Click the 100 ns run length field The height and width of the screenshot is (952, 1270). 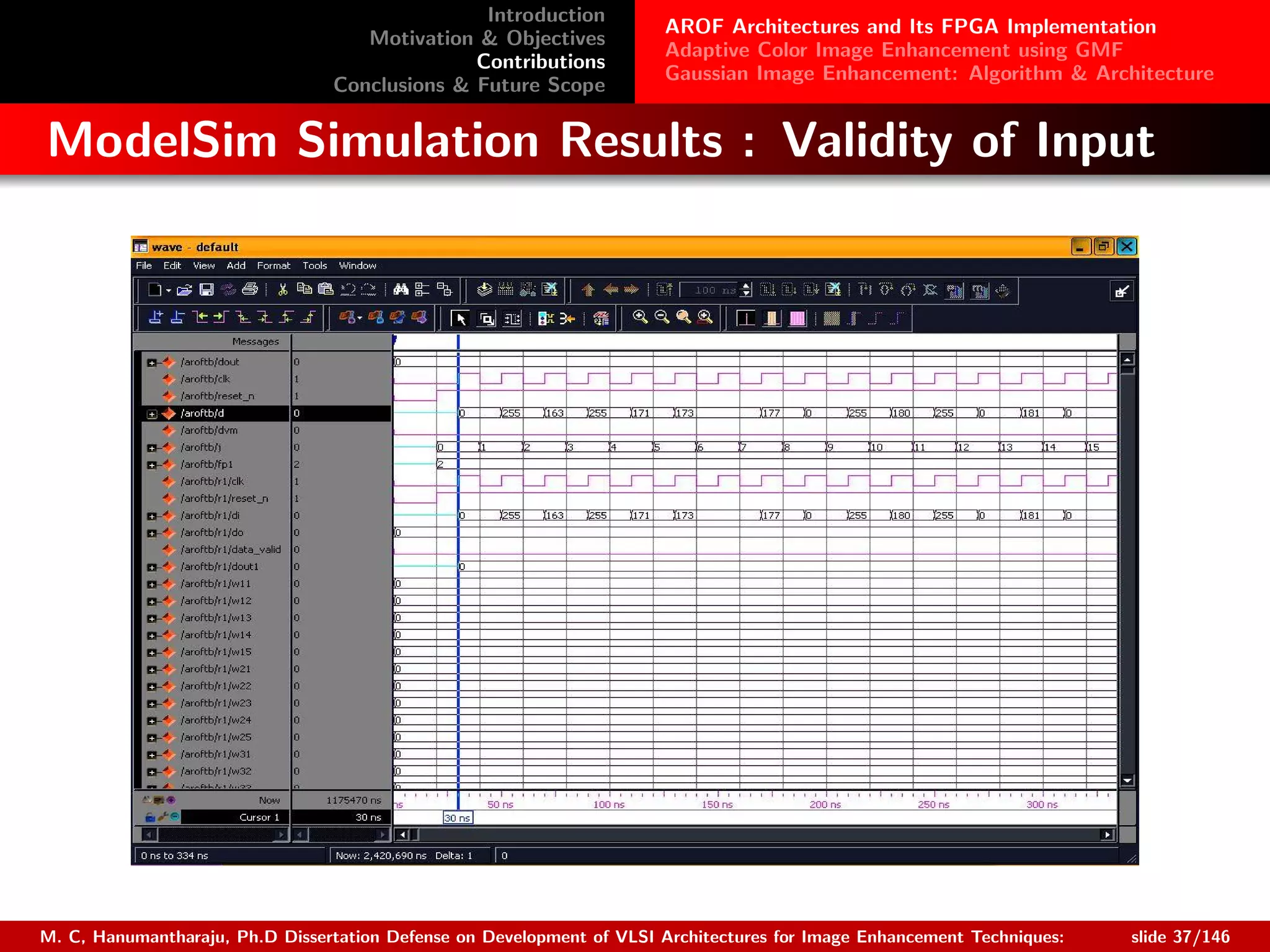710,290
